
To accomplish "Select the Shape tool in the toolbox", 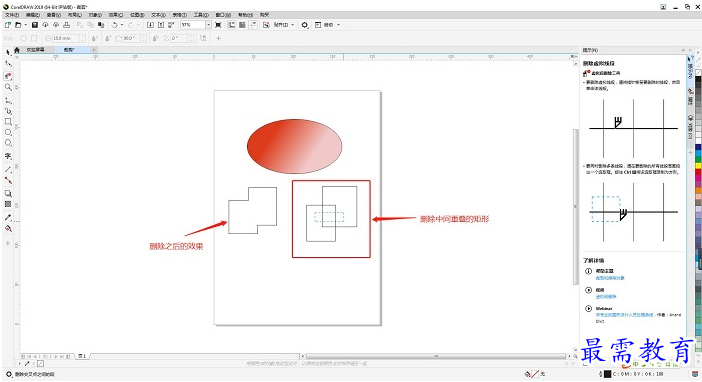I will [x=8, y=64].
